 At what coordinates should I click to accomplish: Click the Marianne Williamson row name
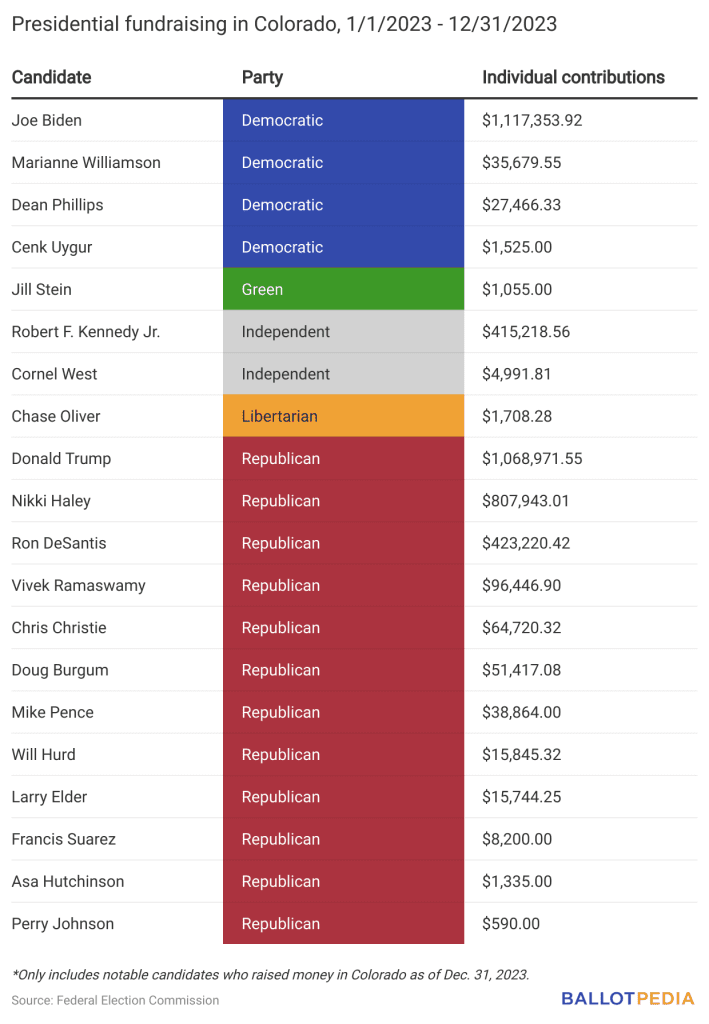[86, 162]
